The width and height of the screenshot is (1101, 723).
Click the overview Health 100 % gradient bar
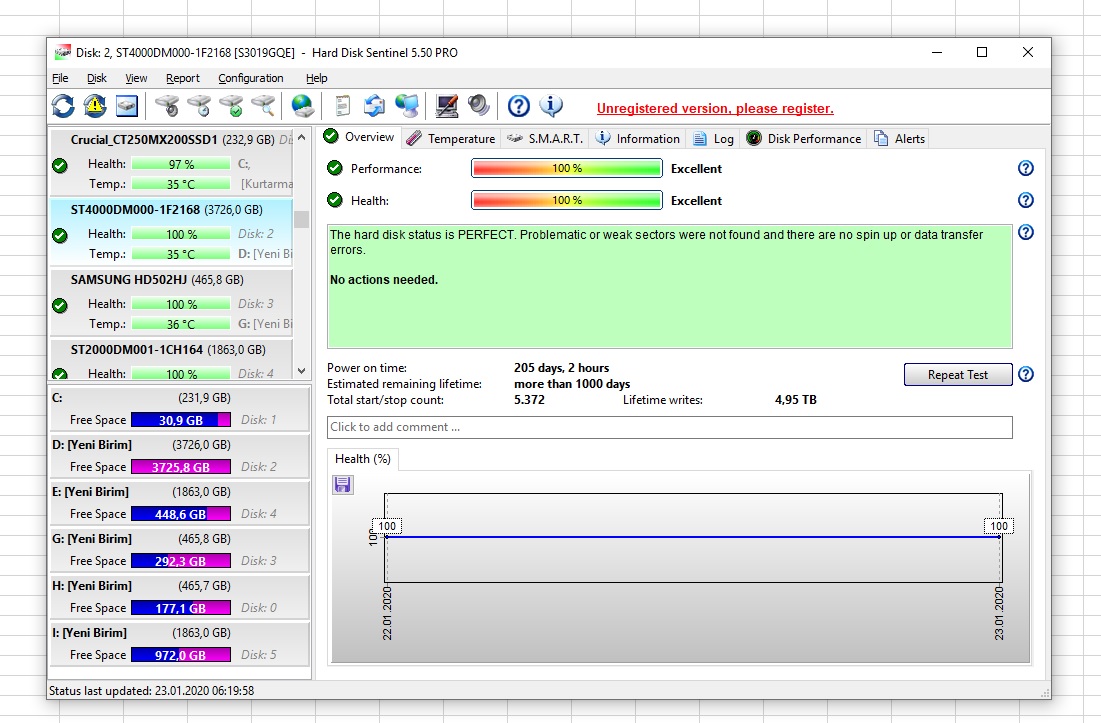pos(567,201)
